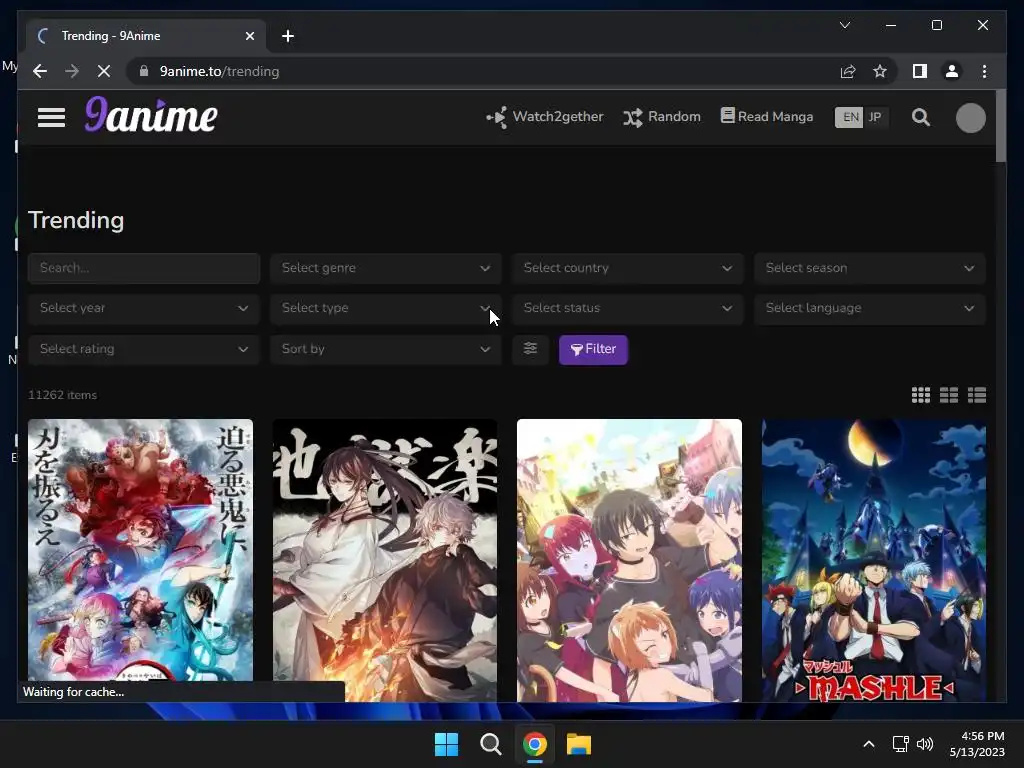Open the user profile avatar
Screen dimensions: 1024x768
[x=970, y=118]
